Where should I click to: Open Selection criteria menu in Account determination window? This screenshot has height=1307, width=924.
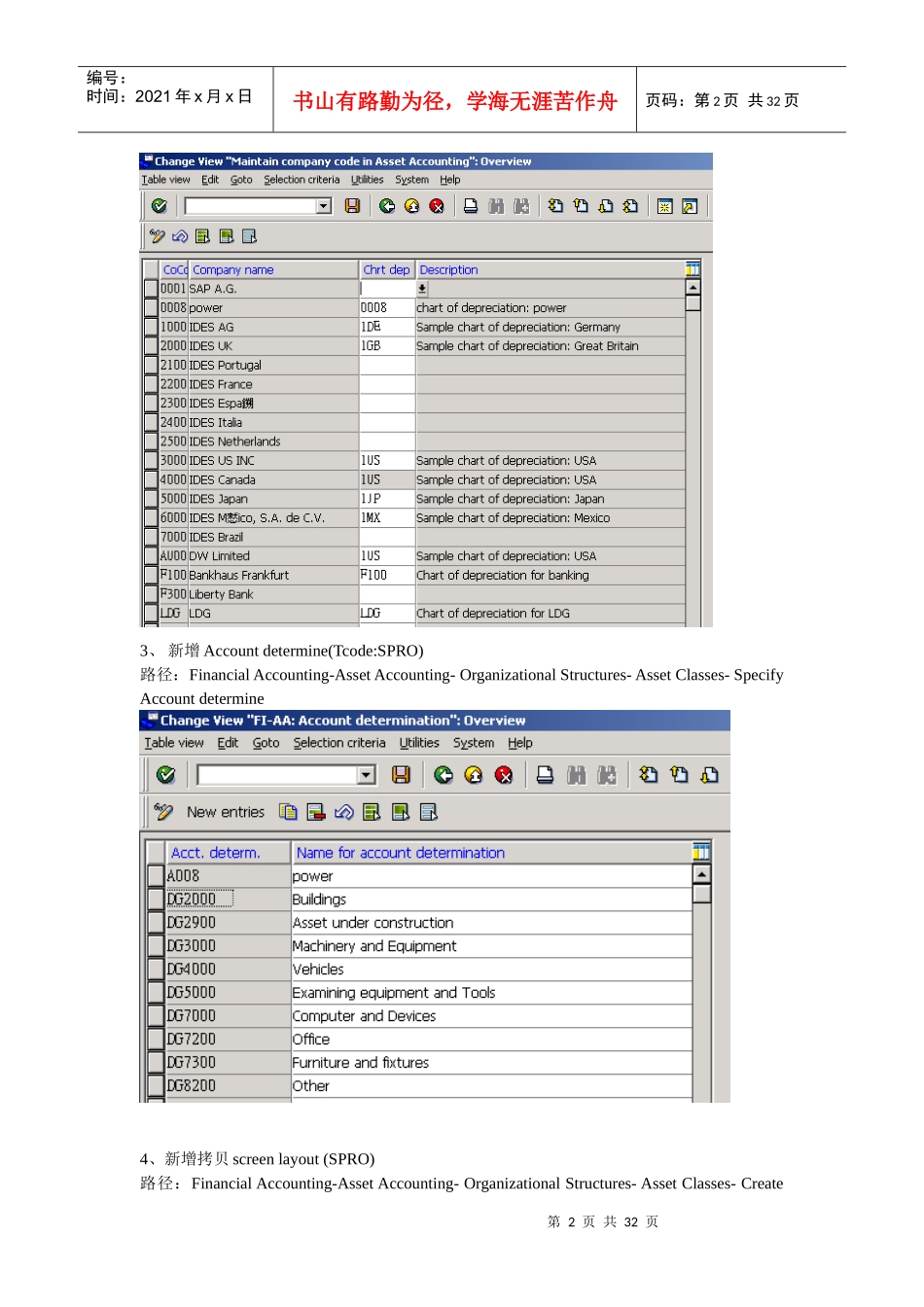pos(338,743)
